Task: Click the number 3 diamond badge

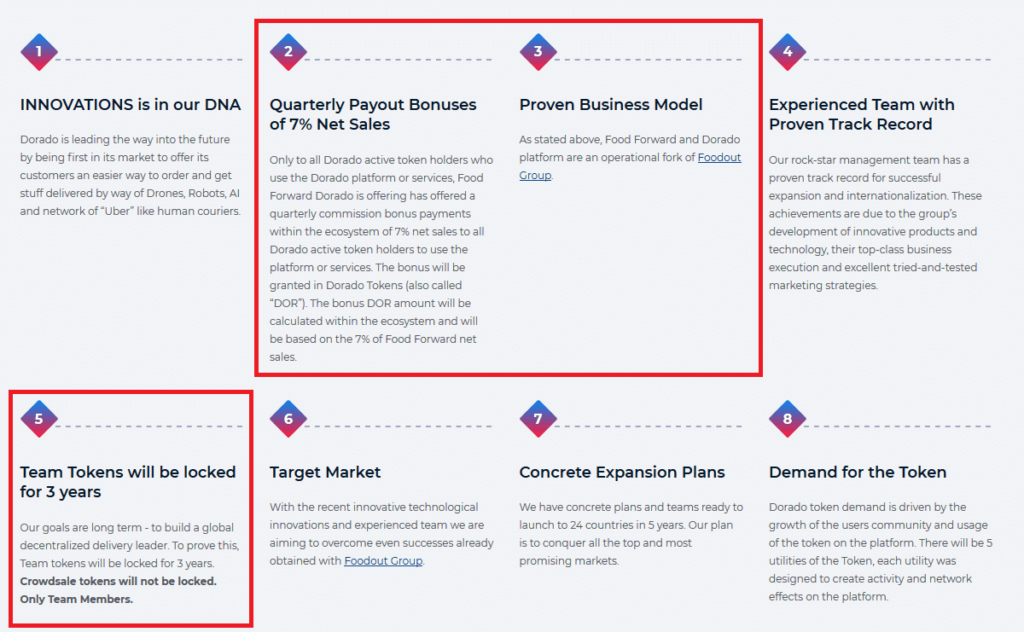Action: point(538,52)
